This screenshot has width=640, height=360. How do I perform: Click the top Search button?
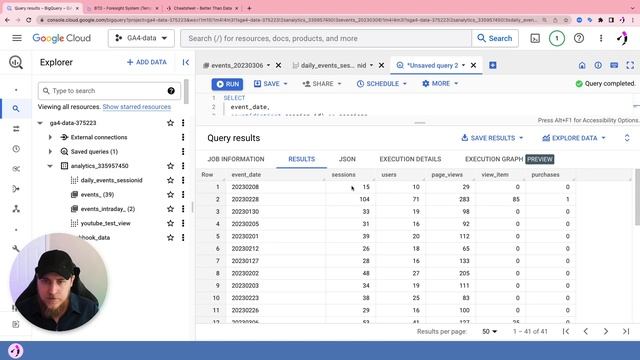[495, 38]
